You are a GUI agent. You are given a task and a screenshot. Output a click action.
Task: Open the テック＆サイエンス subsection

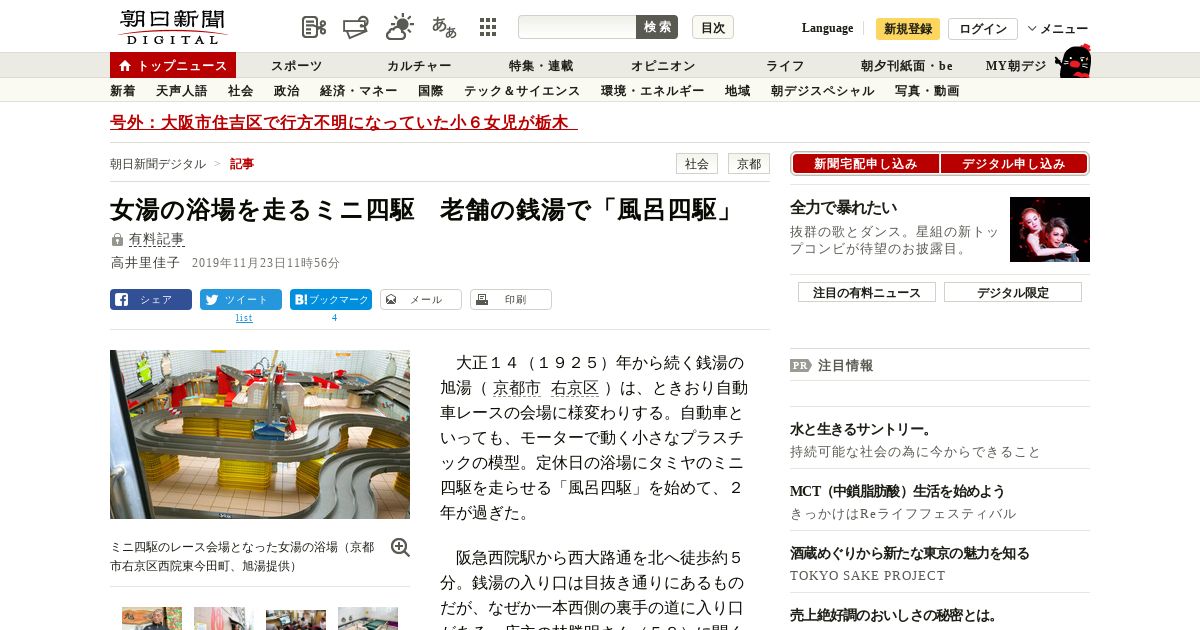click(522, 91)
